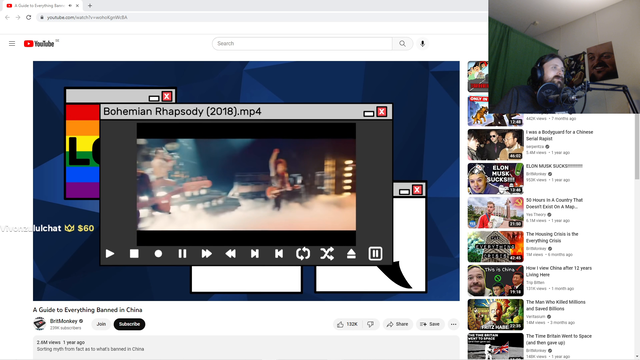The width and height of the screenshot is (640, 360).
Task: Go back with browser back arrow
Action: point(7,18)
